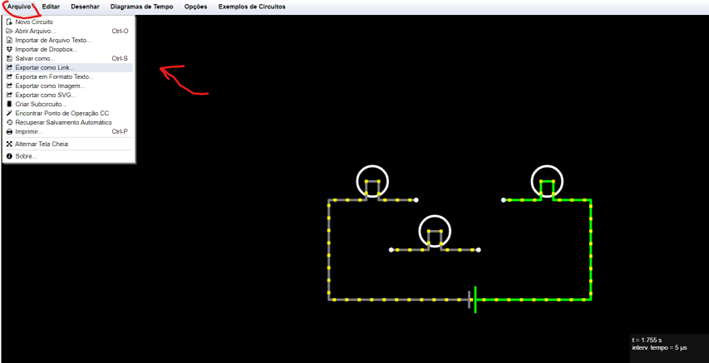Select Encontrar Ponto de Operação CC
Screen dimensions: 709x363
click(x=68, y=113)
